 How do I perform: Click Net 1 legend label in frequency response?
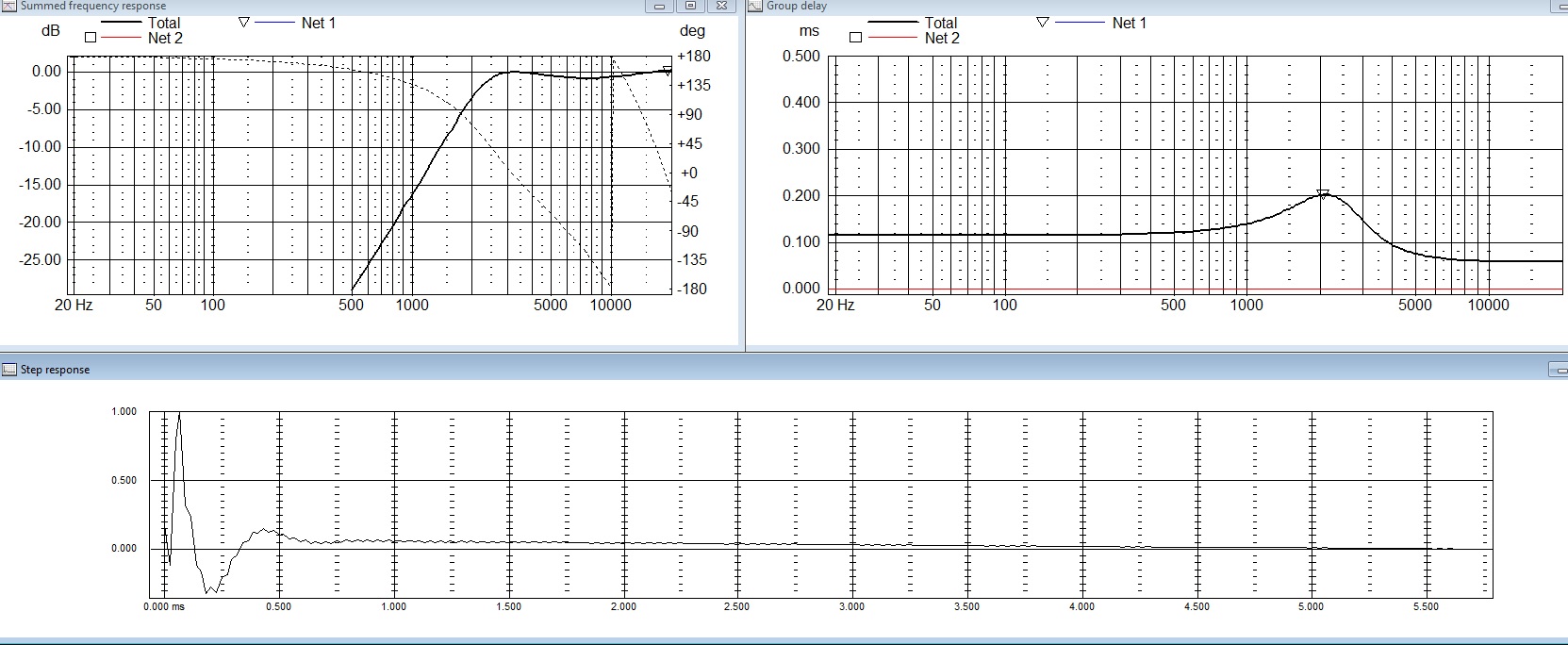319,23
